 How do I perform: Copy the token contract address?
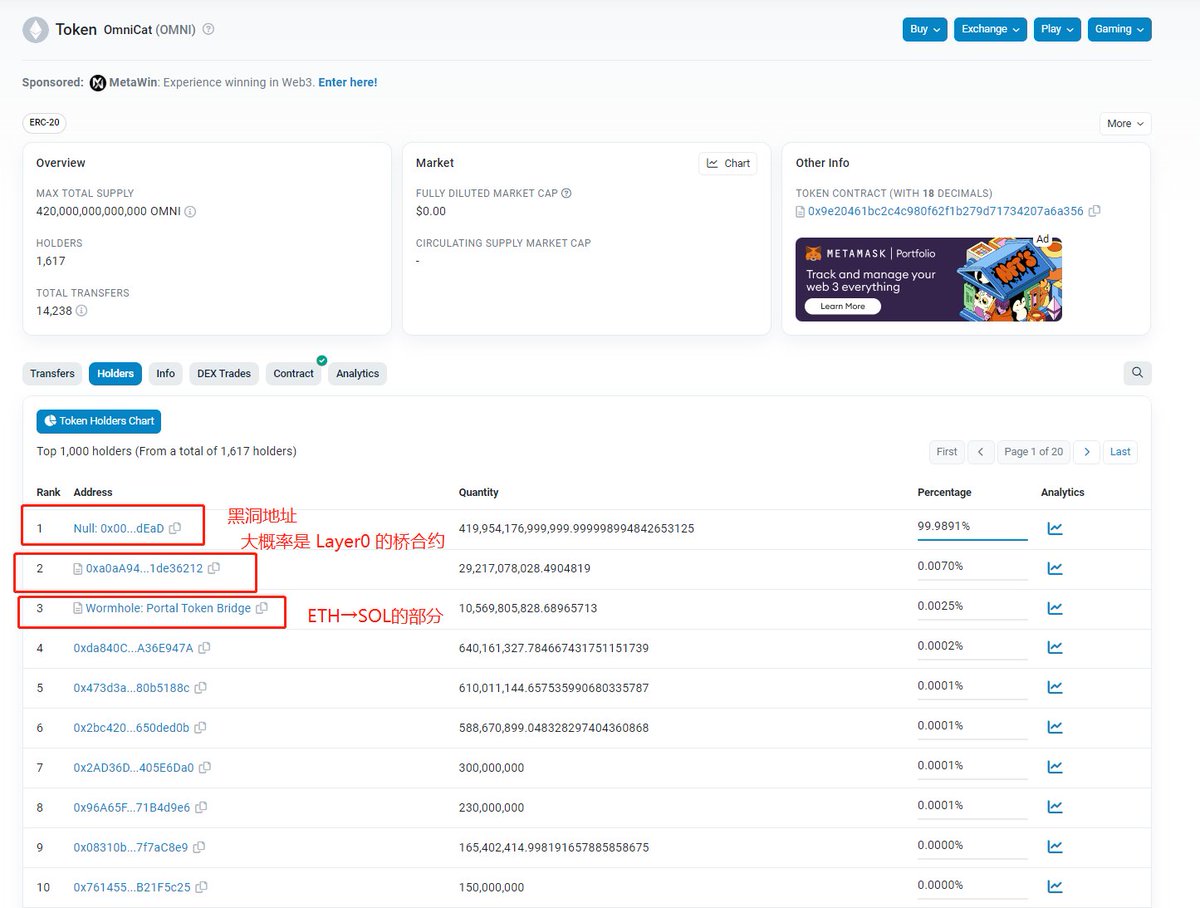click(x=1094, y=211)
